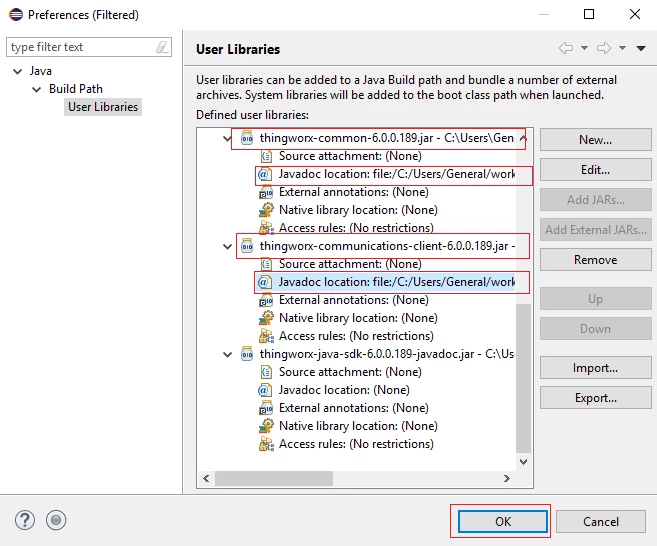The height and width of the screenshot is (546, 657).
Task: Click the horizontal scrollbar thumb of the library list
Action: click(274, 479)
